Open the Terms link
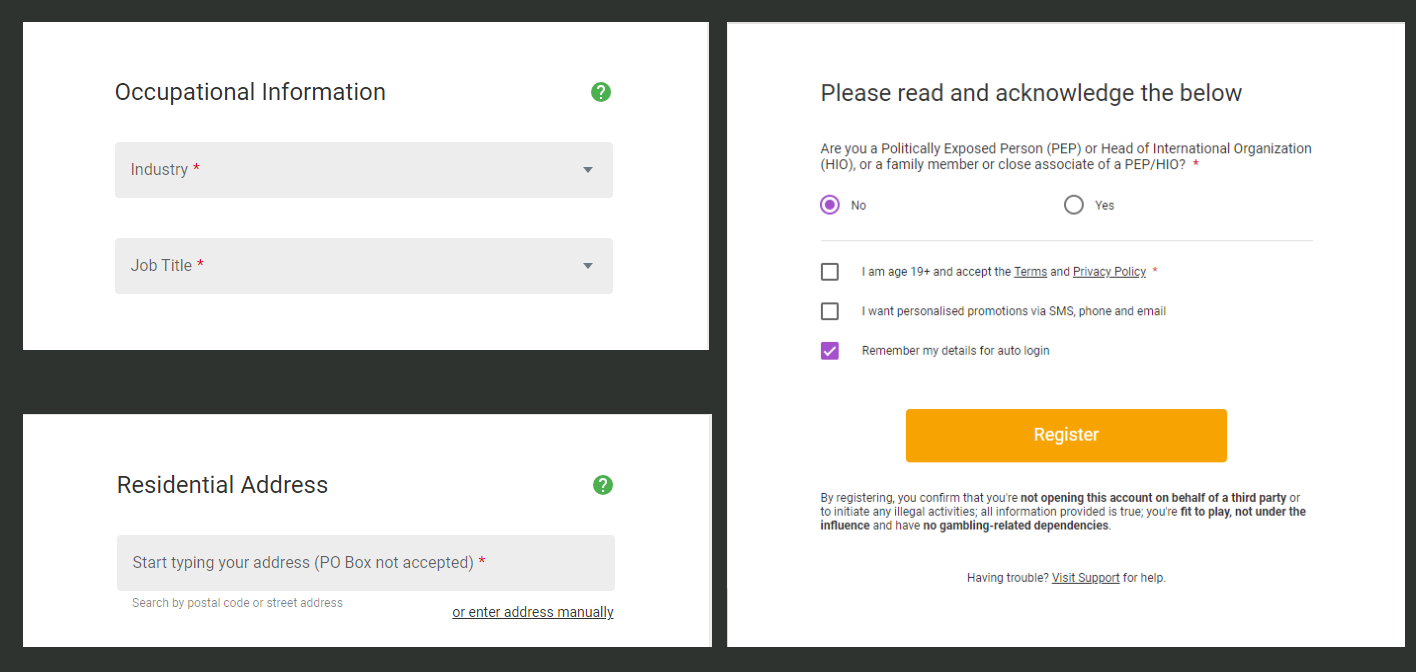 (x=1030, y=272)
